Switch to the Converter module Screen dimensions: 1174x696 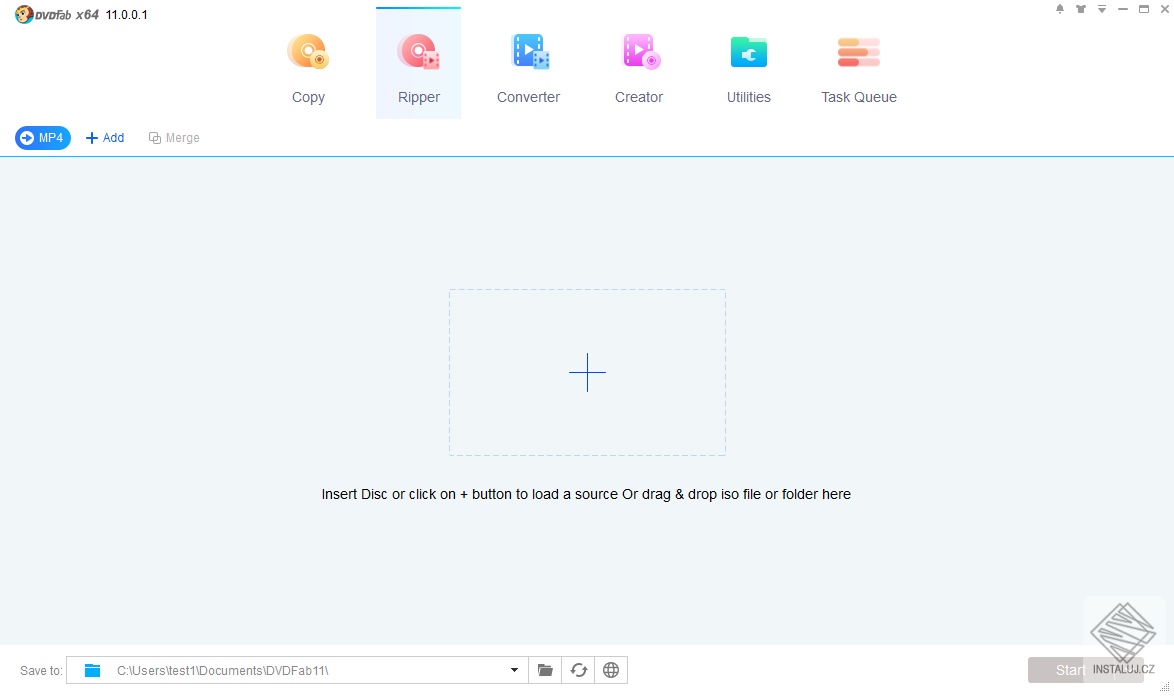[529, 68]
